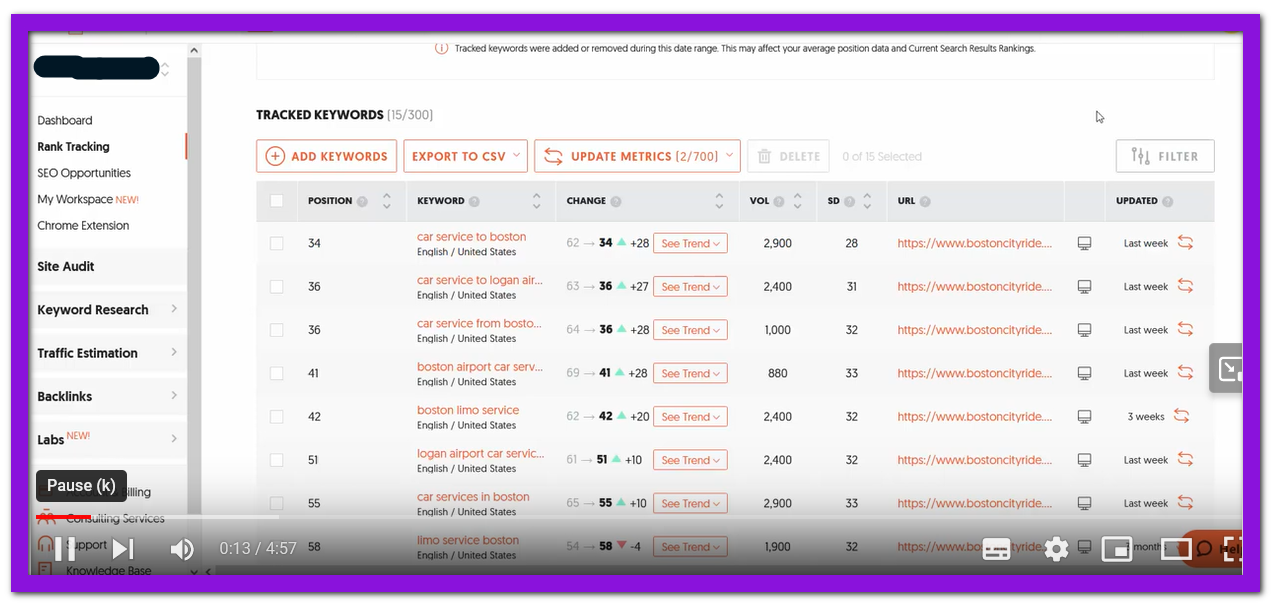This screenshot has width=1275, height=608.
Task: Check the boston airport car serv row
Action: [277, 373]
